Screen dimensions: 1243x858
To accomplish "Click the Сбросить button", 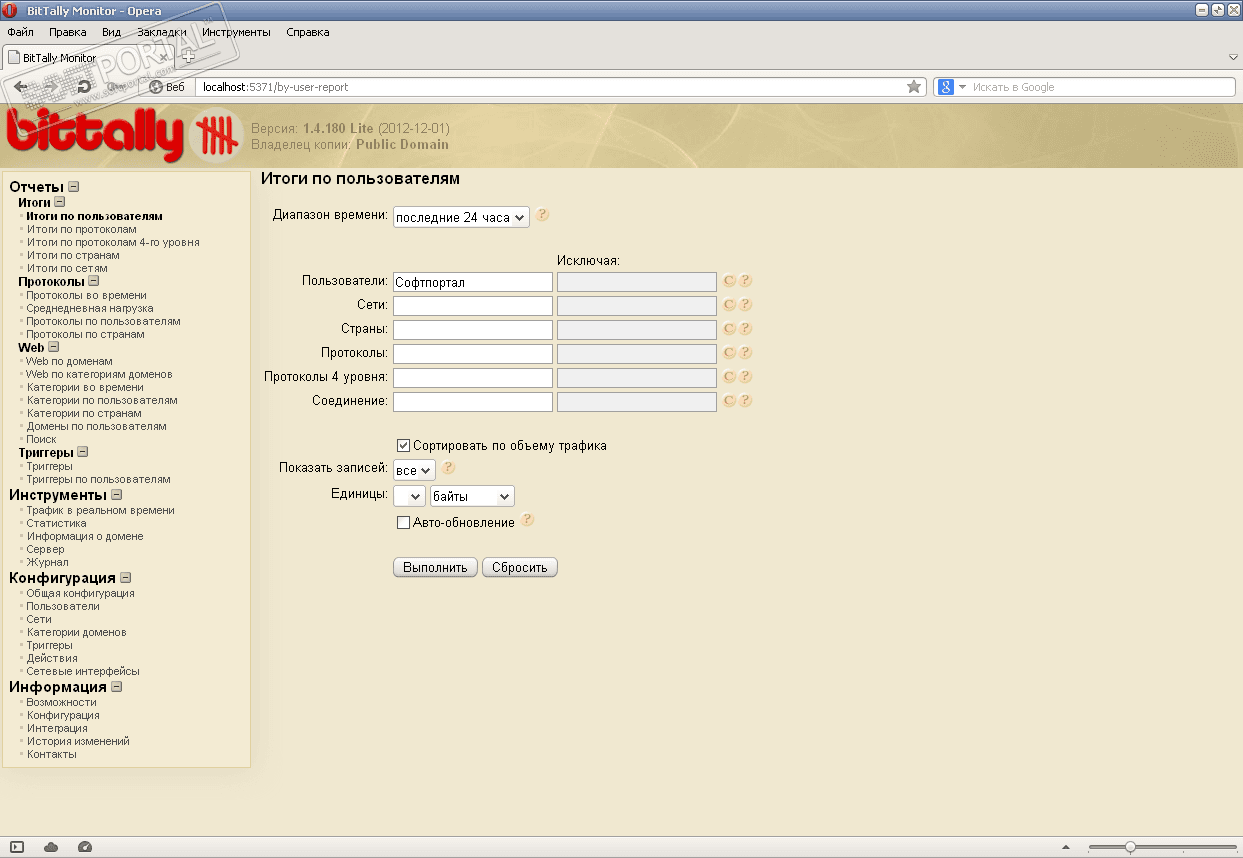I will pyautogui.click(x=520, y=567).
